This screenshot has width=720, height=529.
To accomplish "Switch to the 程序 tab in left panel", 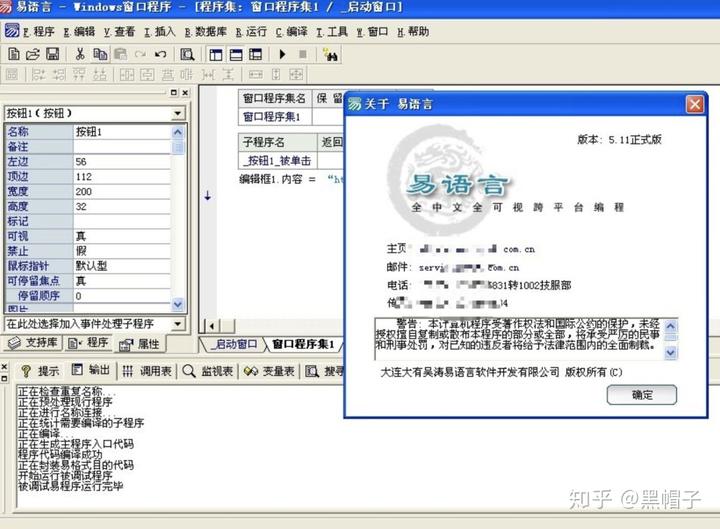I will (88, 343).
